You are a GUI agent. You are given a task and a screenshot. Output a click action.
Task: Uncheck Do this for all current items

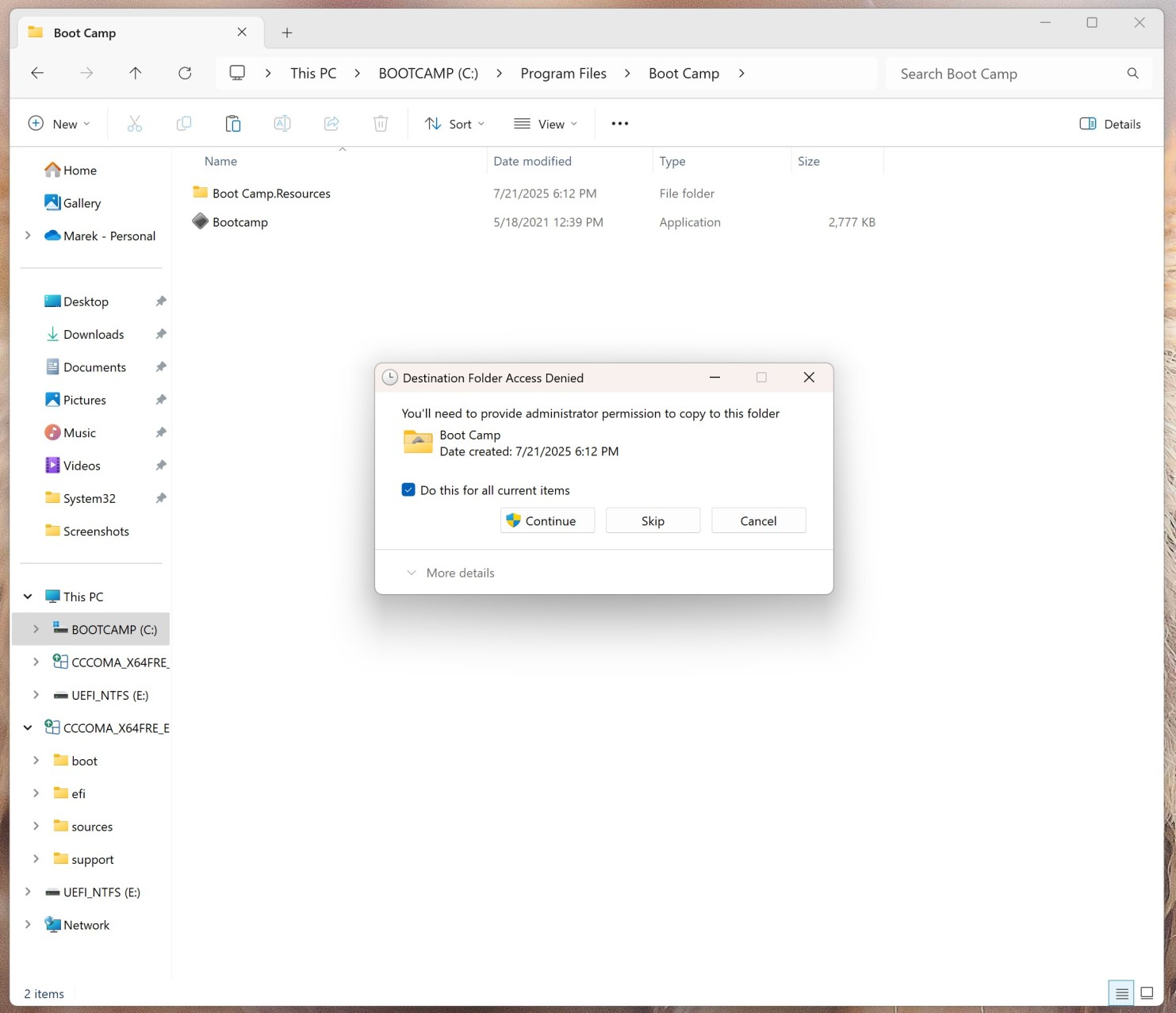[408, 490]
